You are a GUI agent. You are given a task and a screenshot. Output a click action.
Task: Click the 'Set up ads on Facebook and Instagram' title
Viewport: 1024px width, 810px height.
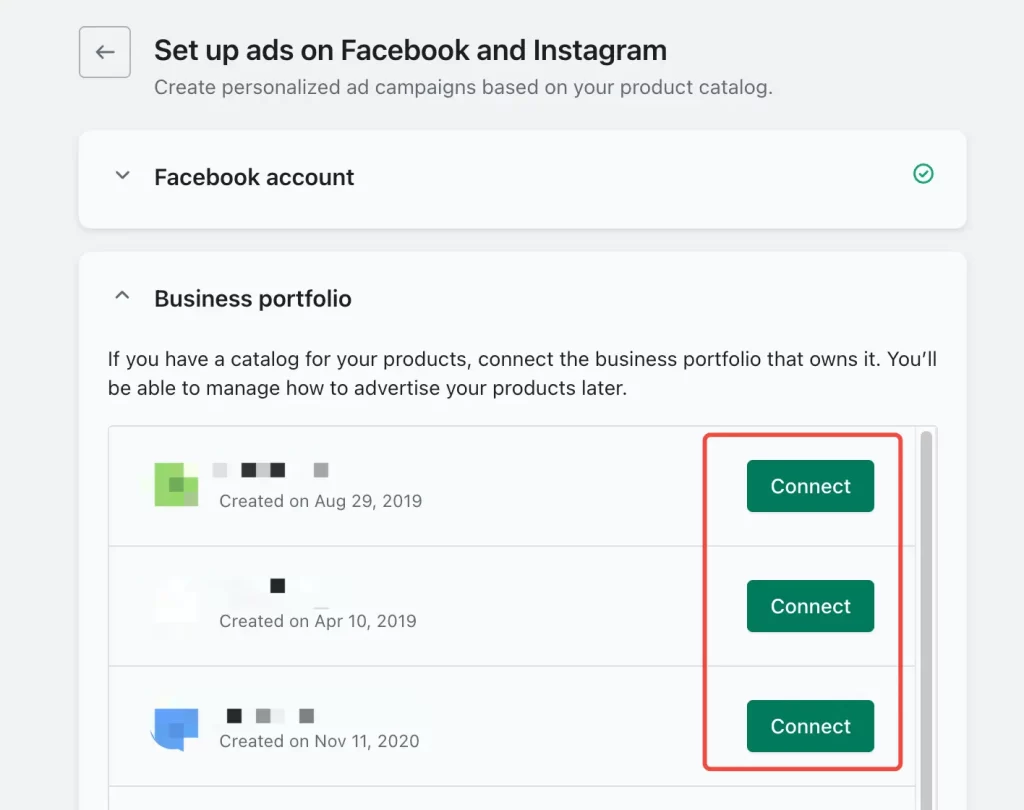pyautogui.click(x=410, y=50)
